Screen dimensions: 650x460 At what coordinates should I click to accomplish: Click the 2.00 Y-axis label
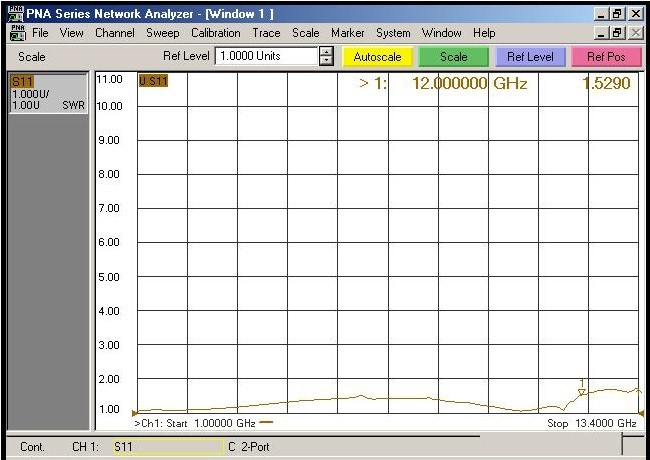(x=109, y=379)
